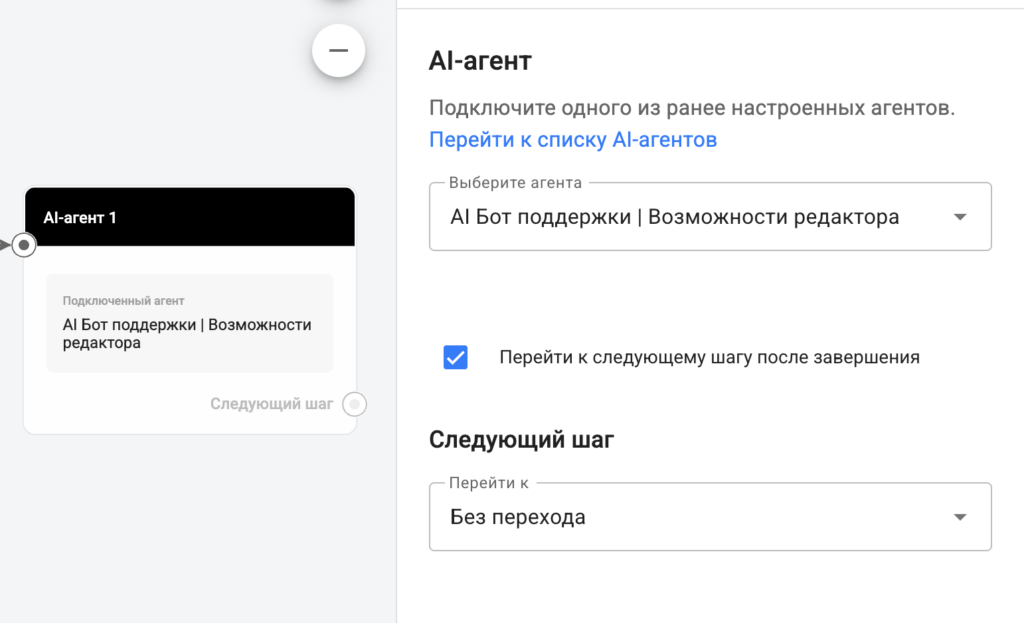Click the Следующий шаг label inside the node
The image size is (1024, 623).
point(271,404)
